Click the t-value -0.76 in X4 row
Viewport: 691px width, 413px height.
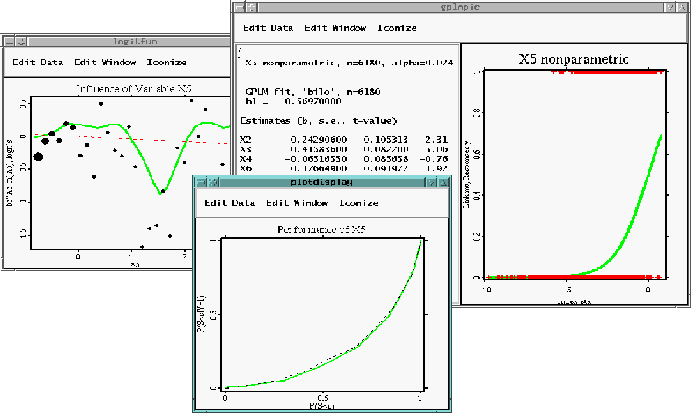(x=434, y=159)
